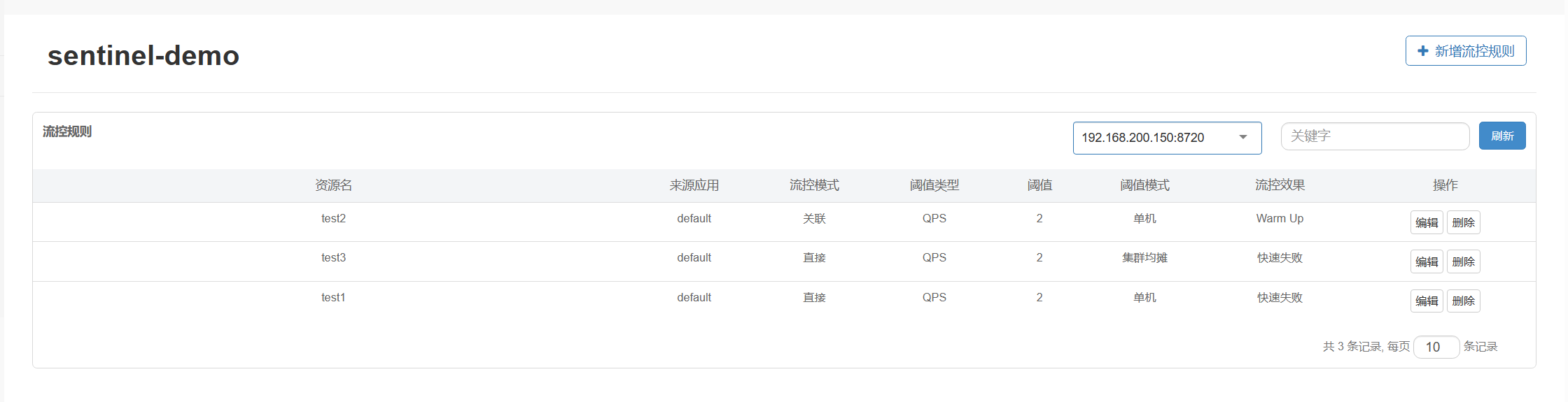Click the 流控模式 column header
Viewport: 1568px width, 402px height.
point(814,185)
